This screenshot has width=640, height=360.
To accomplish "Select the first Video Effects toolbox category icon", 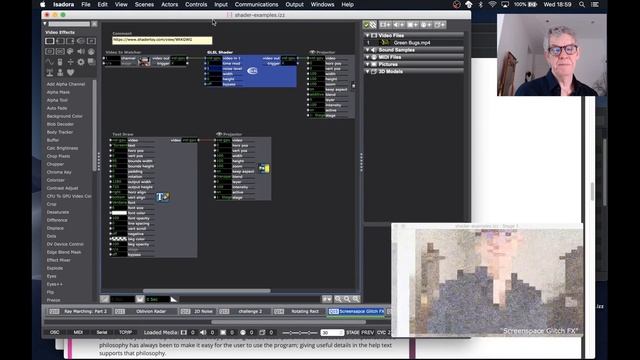I will (49, 41).
